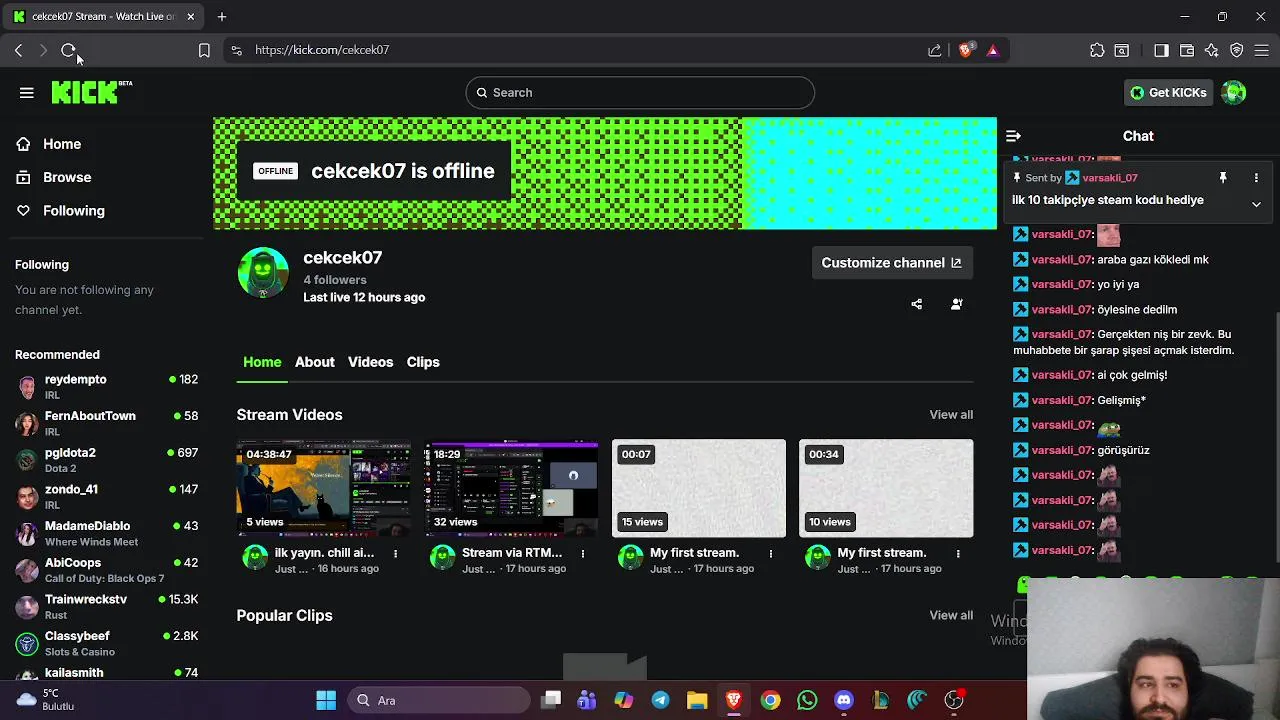Viewport: 1280px width, 720px height.
Task: Open Telegram from taskbar
Action: (x=661, y=700)
